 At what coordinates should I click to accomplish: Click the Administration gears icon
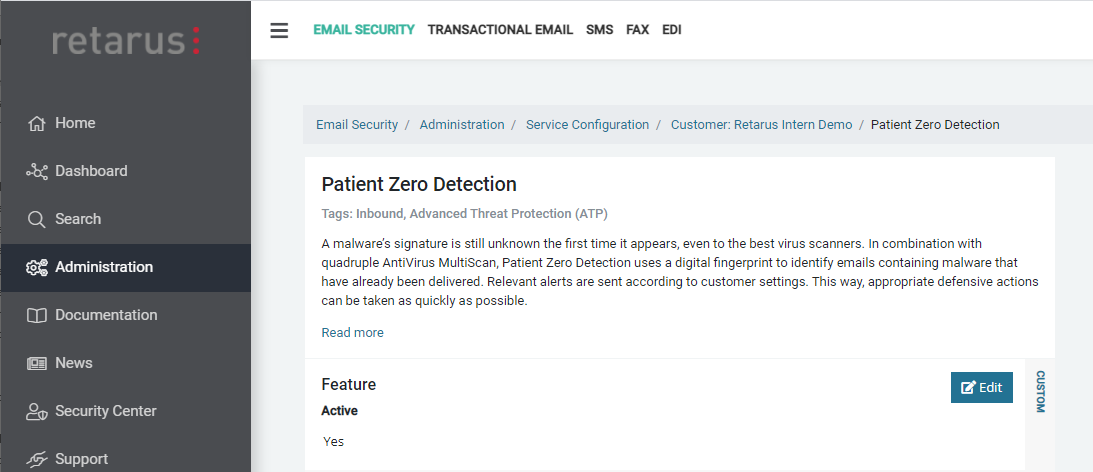37,268
